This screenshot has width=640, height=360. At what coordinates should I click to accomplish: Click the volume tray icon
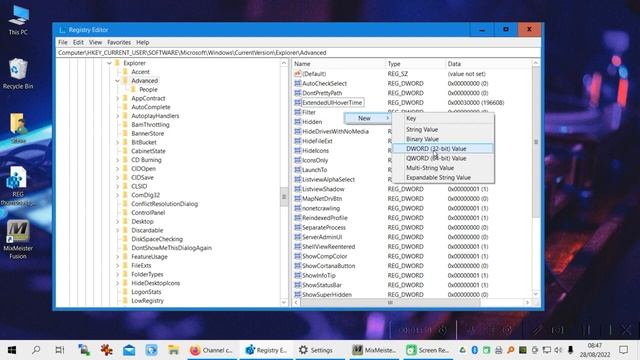click(x=558, y=350)
